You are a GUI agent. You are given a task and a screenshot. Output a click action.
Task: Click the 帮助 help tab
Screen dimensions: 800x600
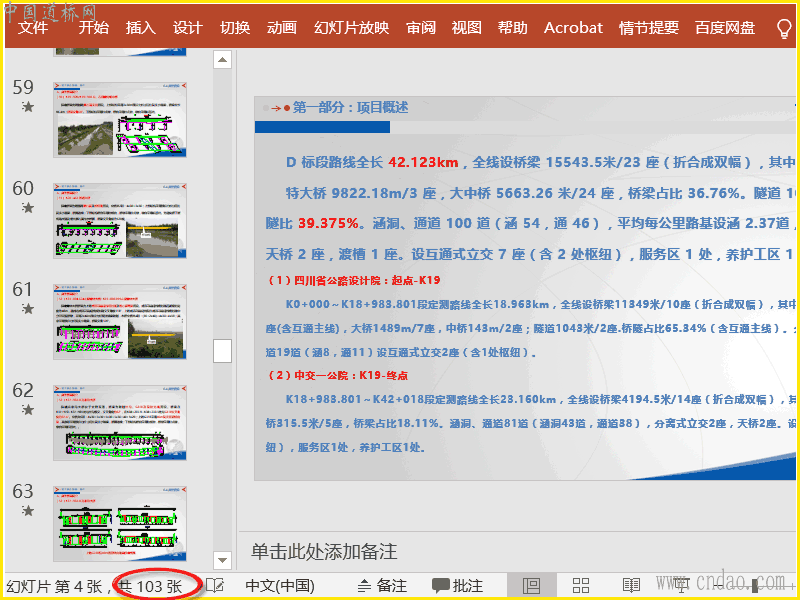(x=513, y=28)
